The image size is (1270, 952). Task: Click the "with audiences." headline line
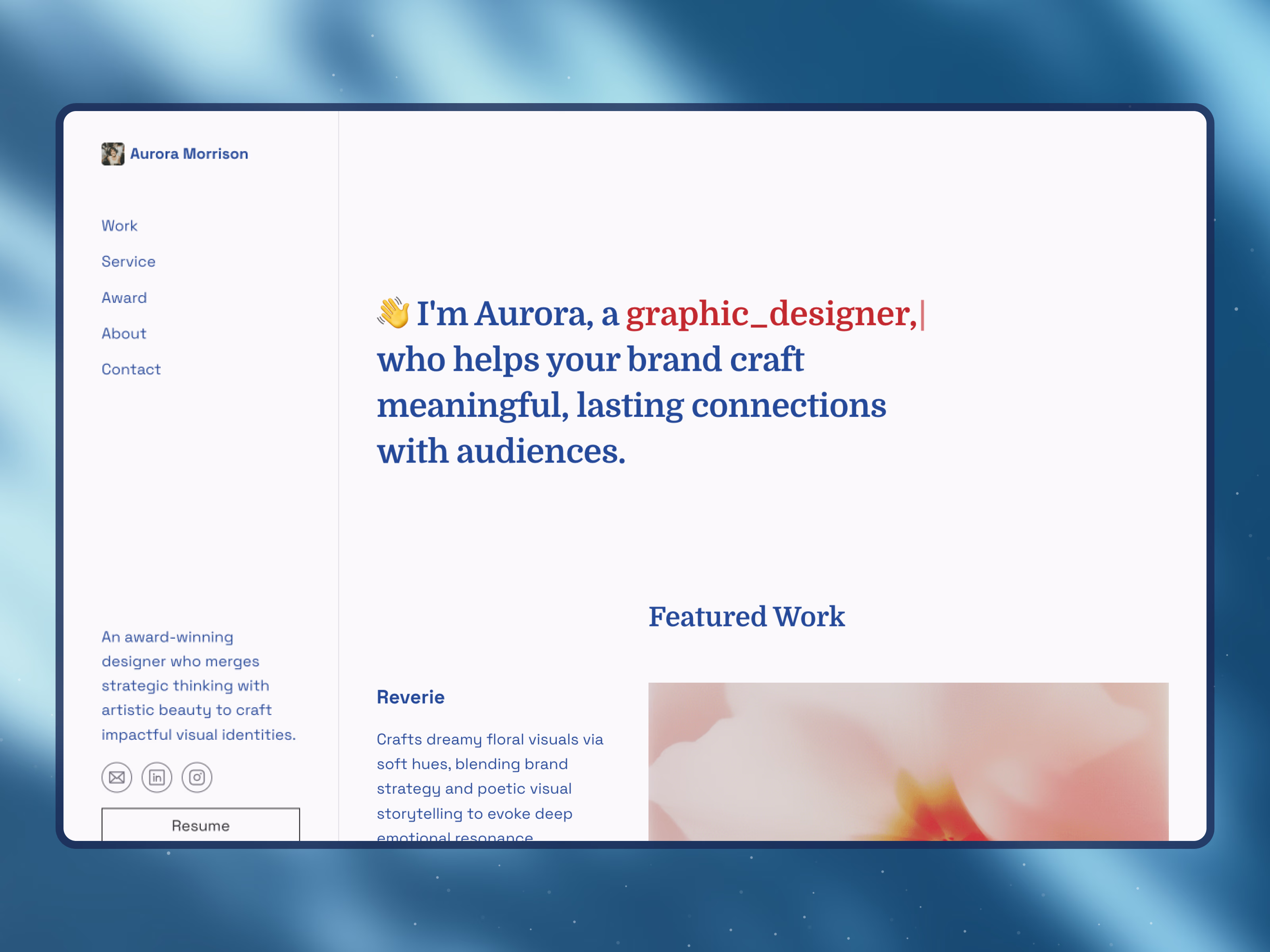coord(500,452)
